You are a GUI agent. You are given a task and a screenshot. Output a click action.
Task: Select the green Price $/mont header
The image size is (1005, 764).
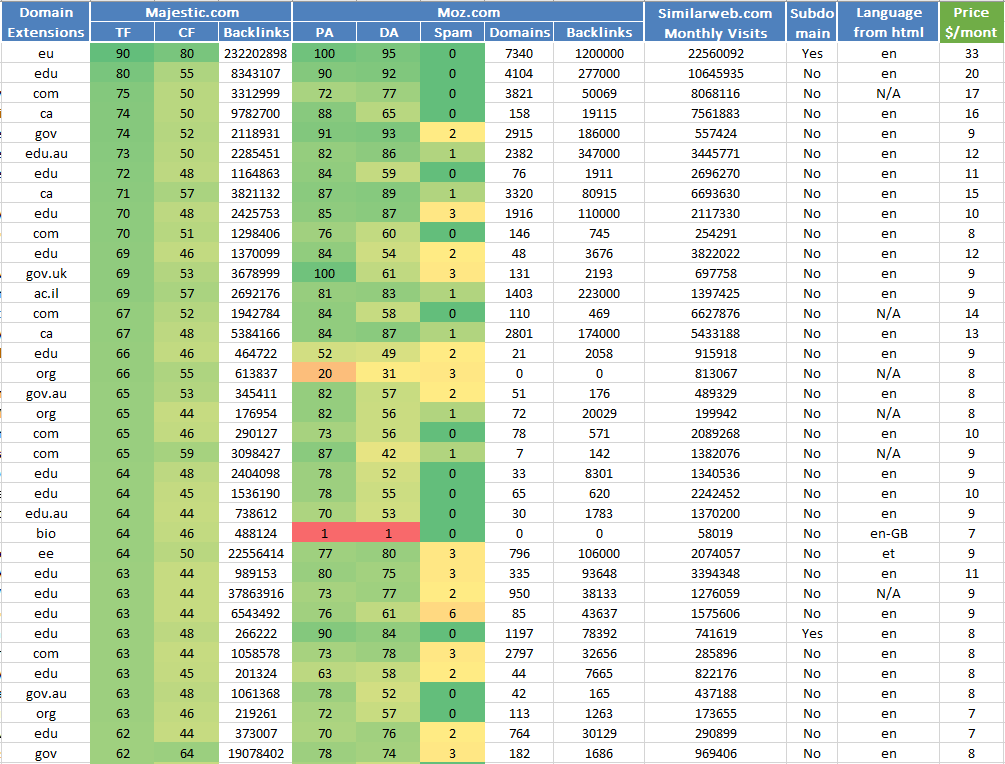(x=971, y=23)
